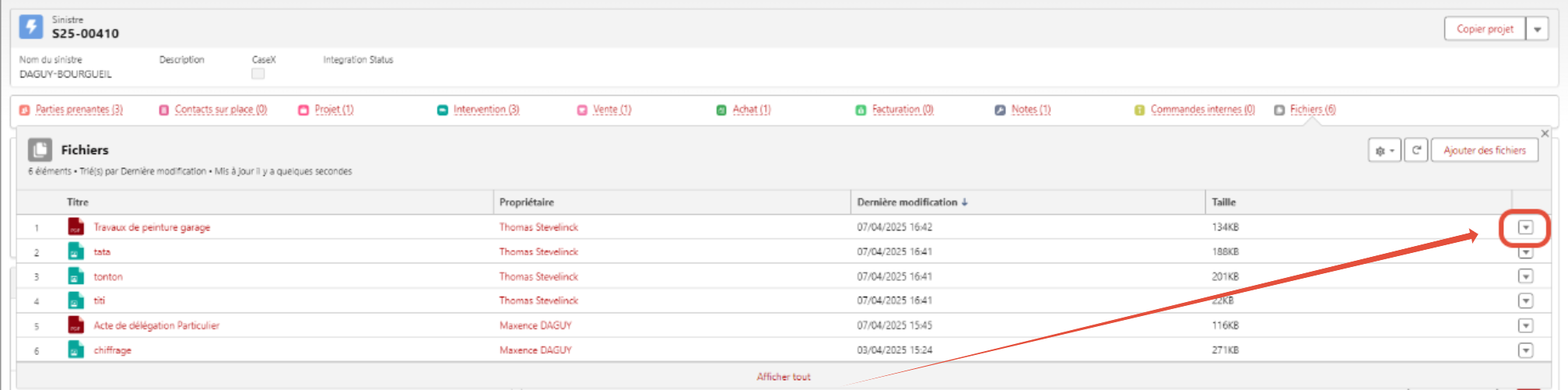Viewport: 1568px width, 390px height.
Task: Click the Commandes internes icon
Action: pyautogui.click(x=1139, y=110)
